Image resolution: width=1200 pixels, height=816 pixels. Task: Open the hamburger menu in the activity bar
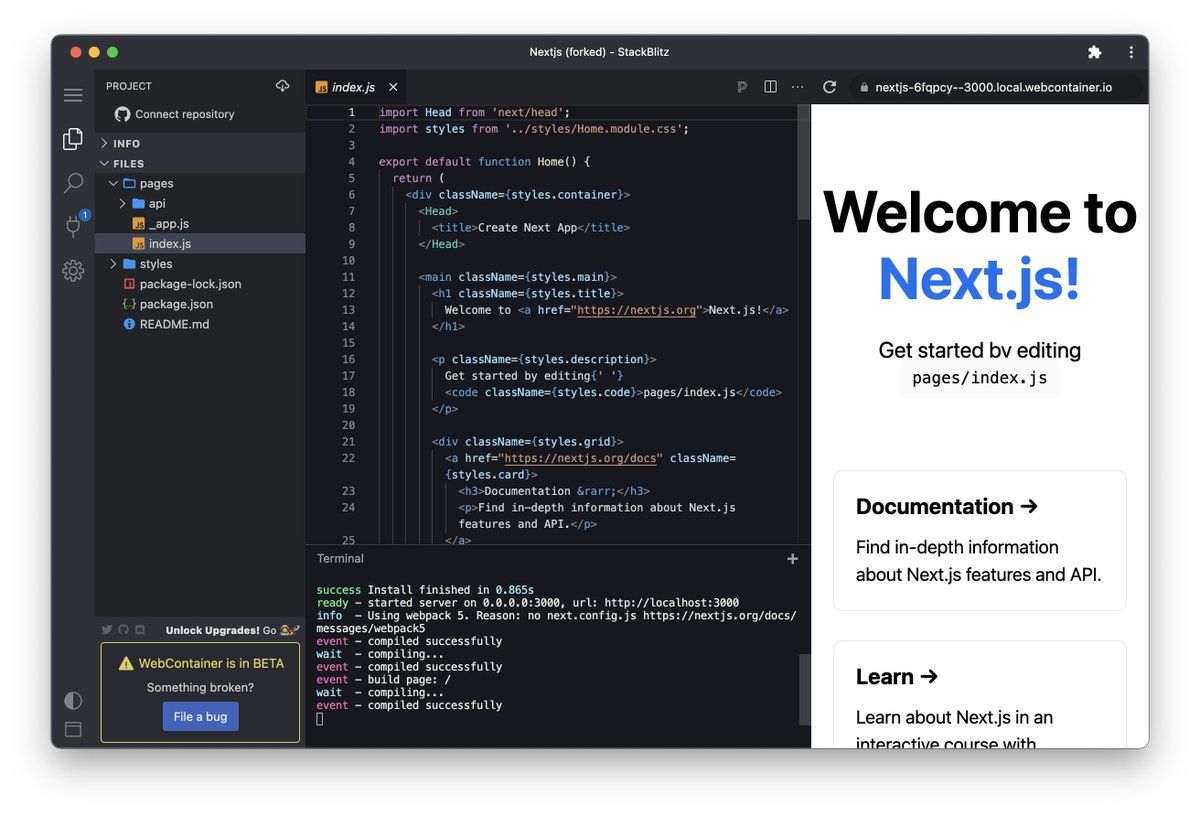(x=73, y=95)
